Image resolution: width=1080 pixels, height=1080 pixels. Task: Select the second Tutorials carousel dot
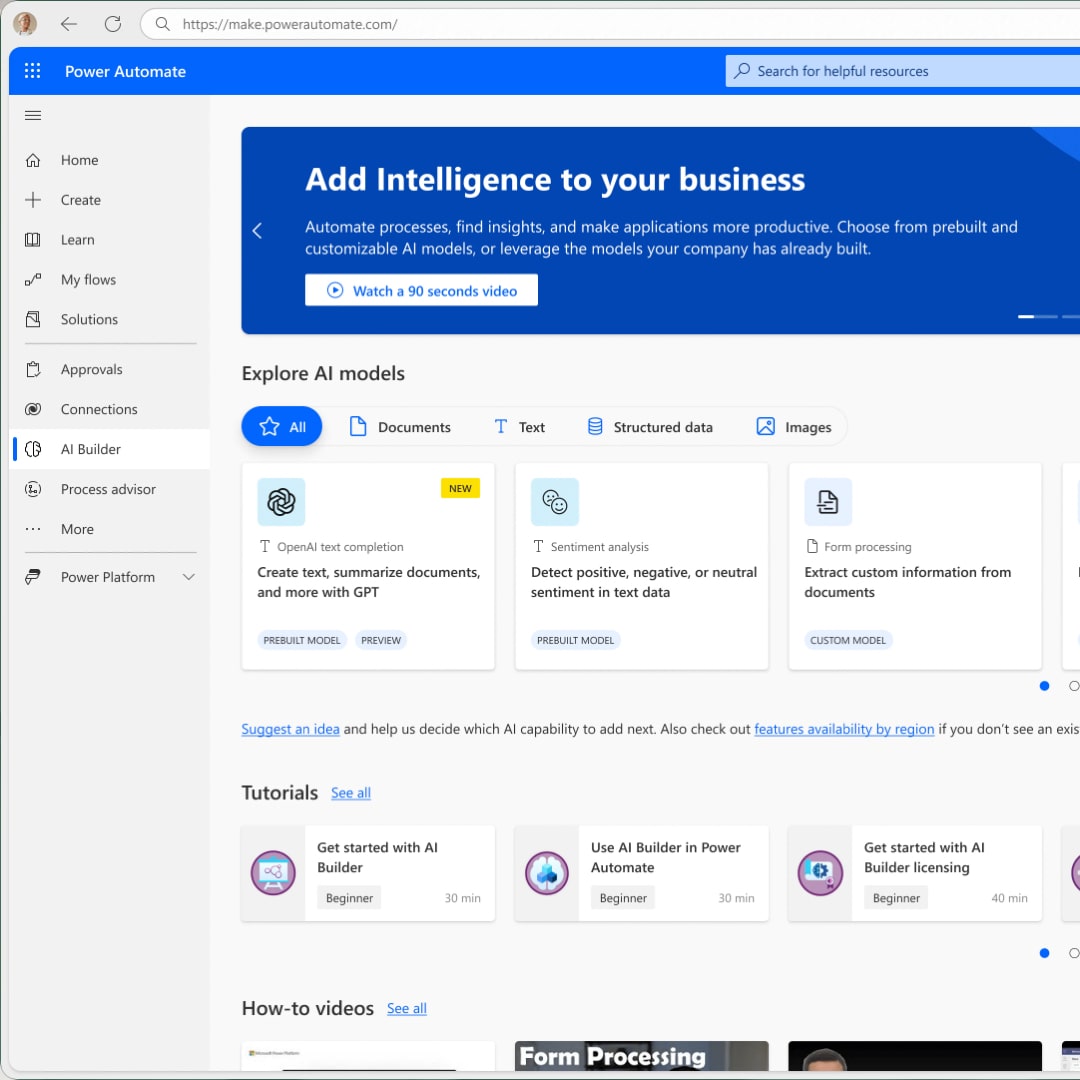click(1074, 953)
